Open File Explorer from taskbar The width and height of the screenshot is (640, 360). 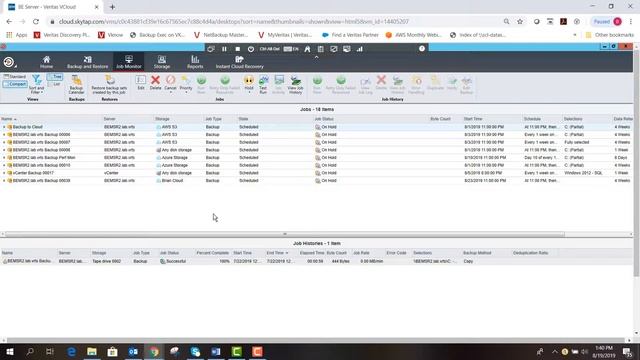92,351
